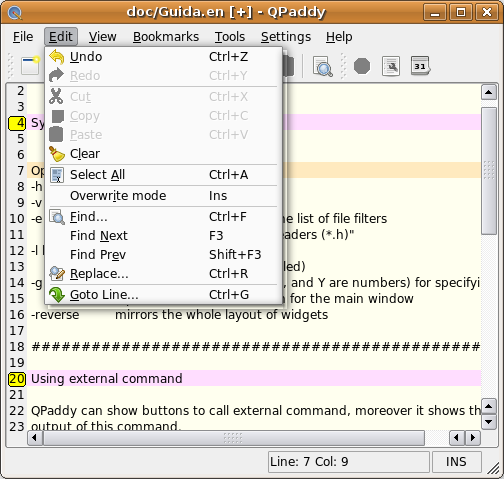Choose Undo from the Edit menu
This screenshot has width=504, height=479.
163,57
